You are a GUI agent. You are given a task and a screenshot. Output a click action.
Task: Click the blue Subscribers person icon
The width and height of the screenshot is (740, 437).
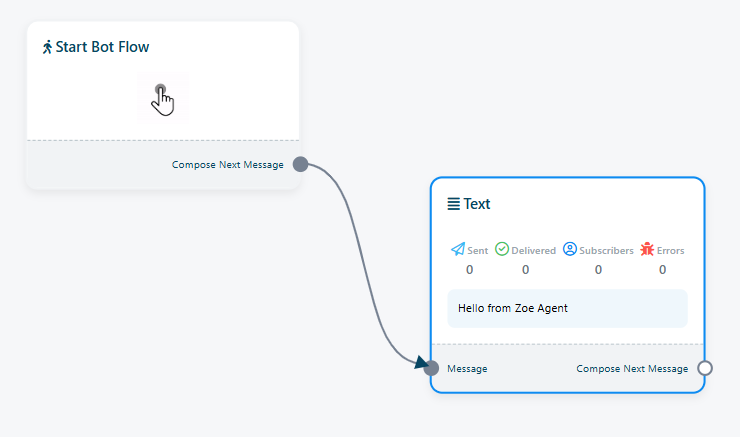coord(570,249)
